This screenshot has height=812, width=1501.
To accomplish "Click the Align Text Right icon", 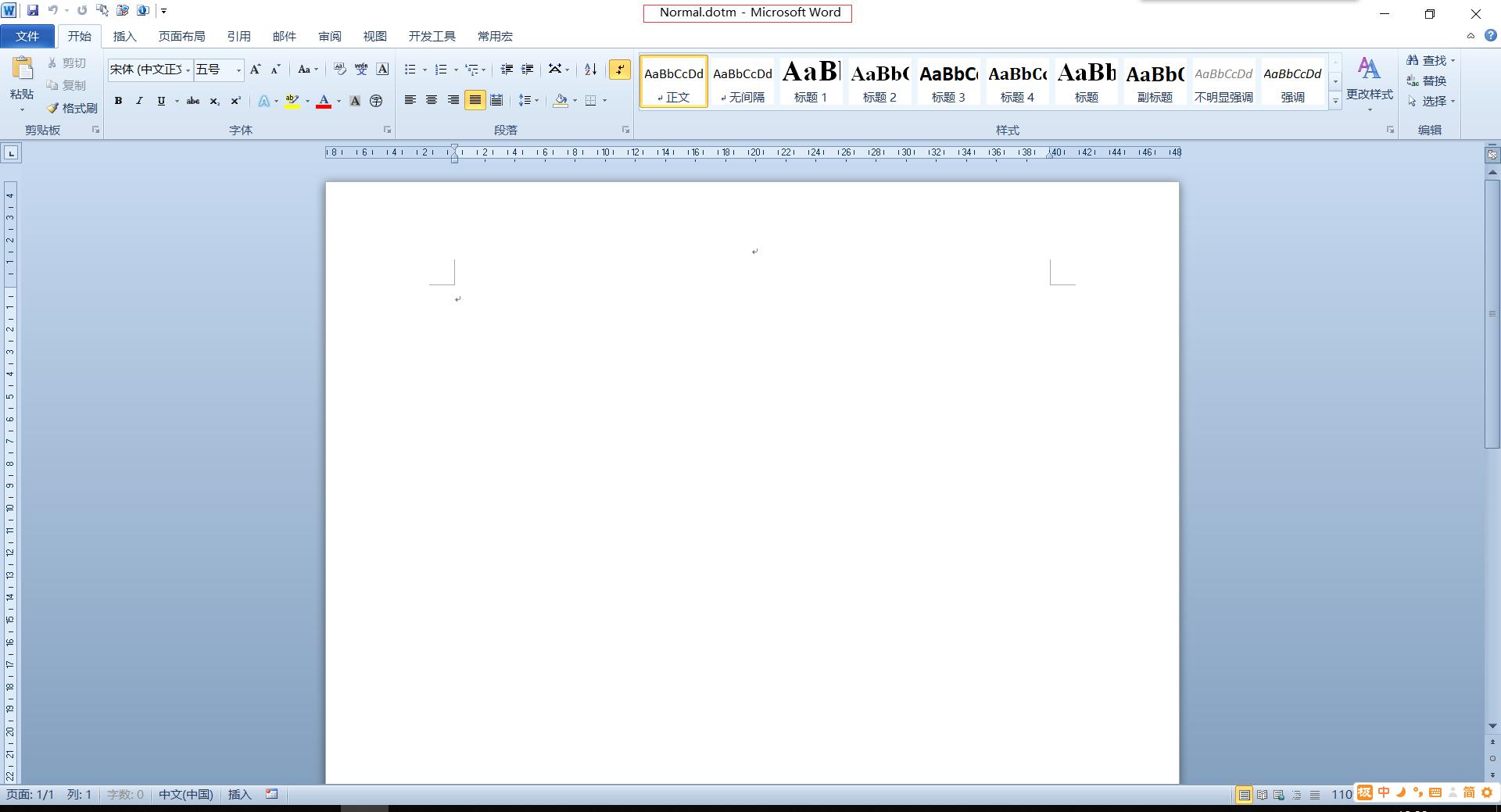I will (453, 100).
